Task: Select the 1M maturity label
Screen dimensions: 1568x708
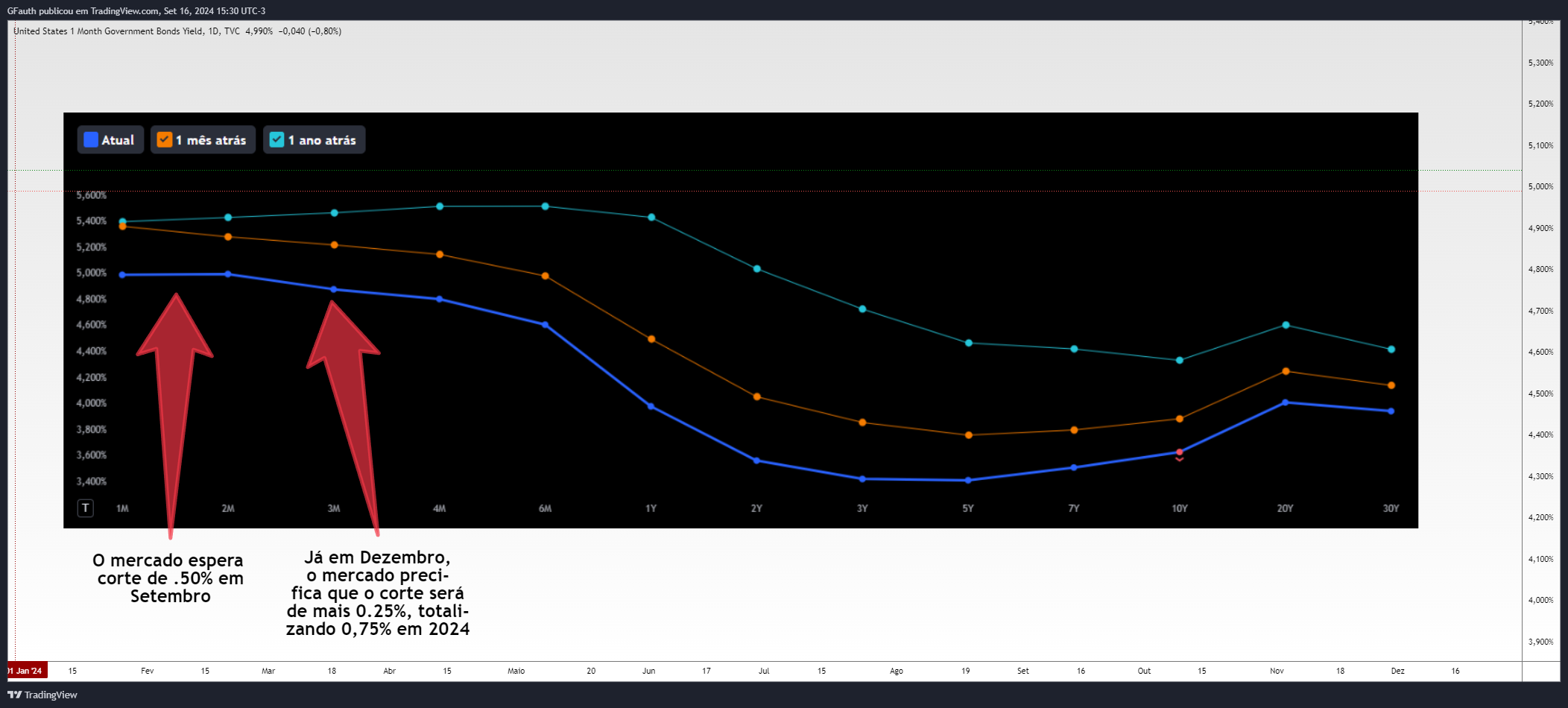Action: click(x=122, y=508)
